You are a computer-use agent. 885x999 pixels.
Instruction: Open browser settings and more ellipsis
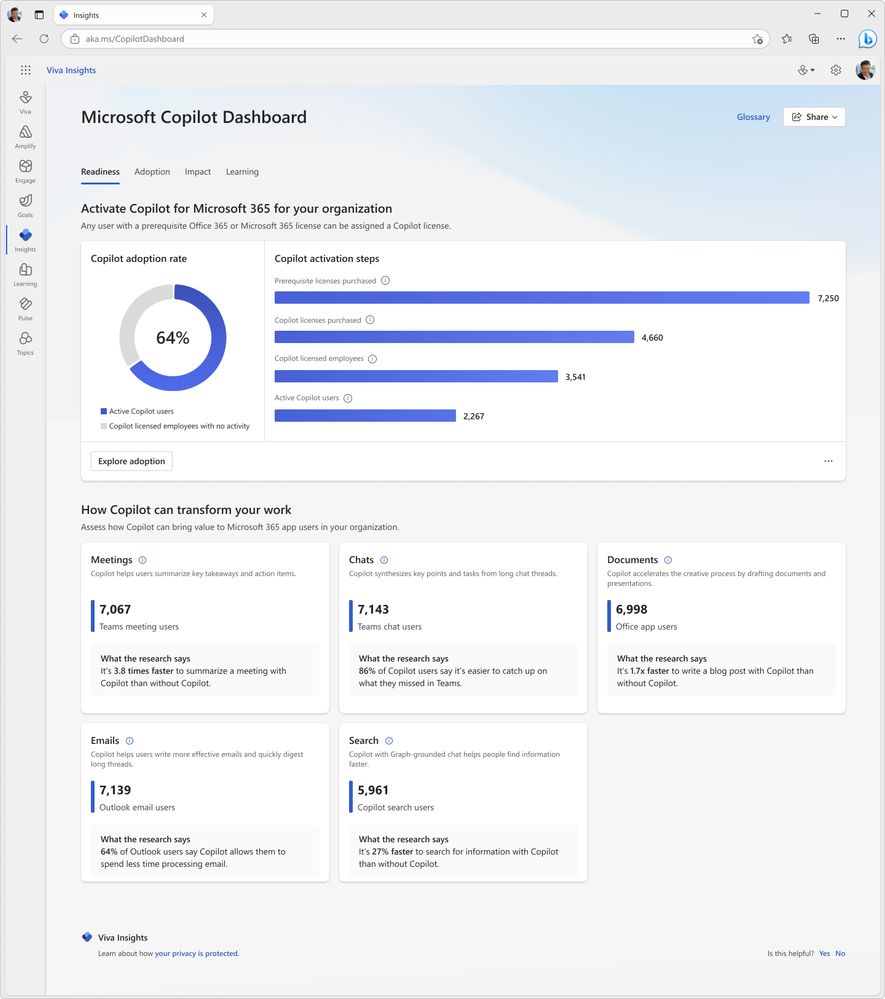tap(841, 39)
